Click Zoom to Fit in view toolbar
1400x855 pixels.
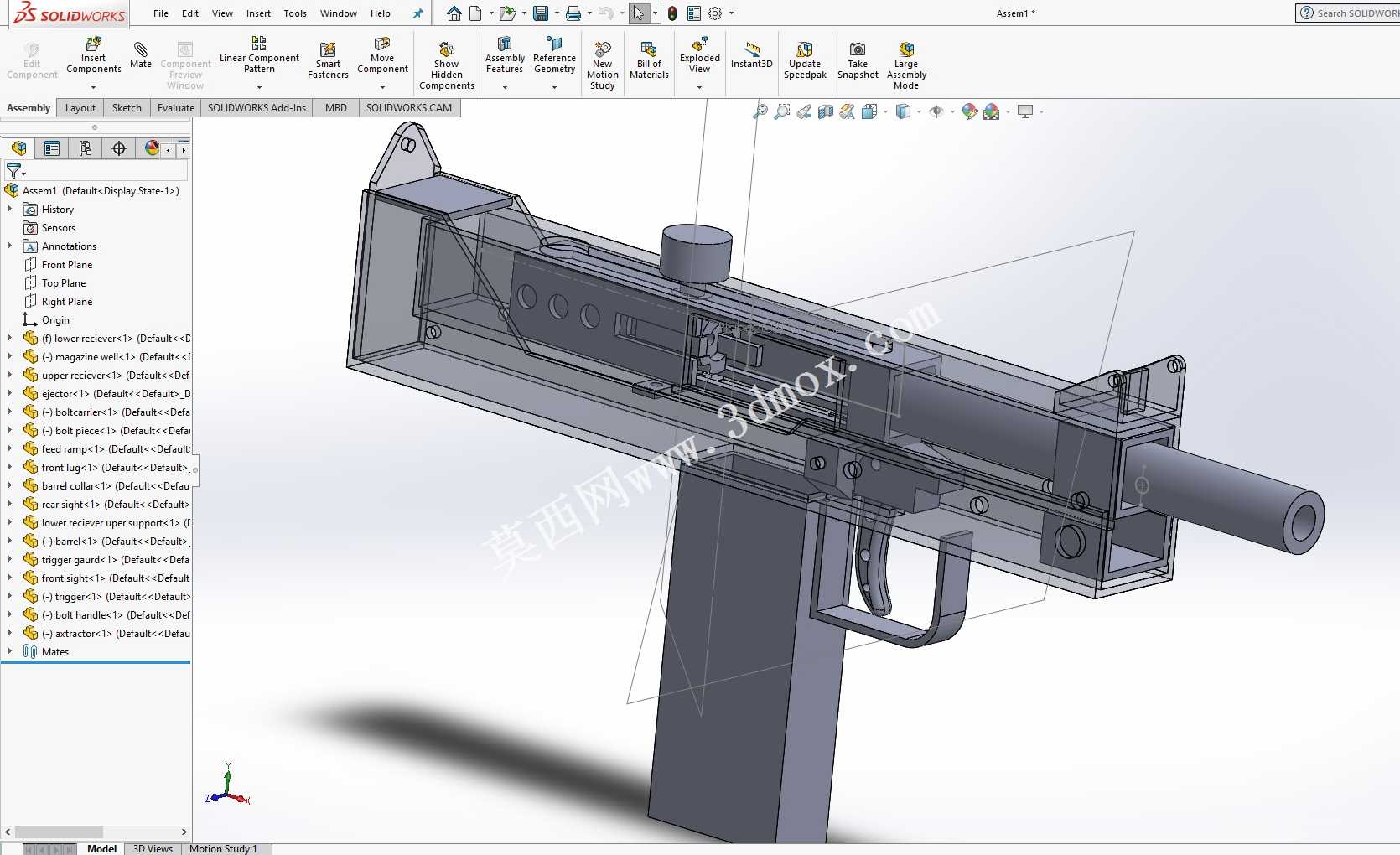pyautogui.click(x=760, y=111)
